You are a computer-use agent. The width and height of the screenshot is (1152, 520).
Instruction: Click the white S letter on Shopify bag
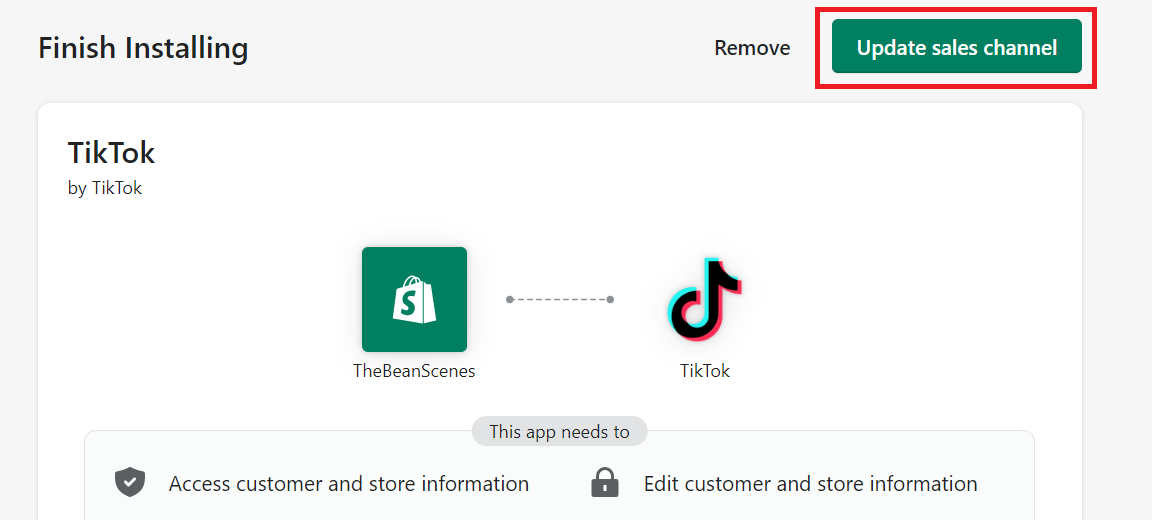(x=414, y=302)
